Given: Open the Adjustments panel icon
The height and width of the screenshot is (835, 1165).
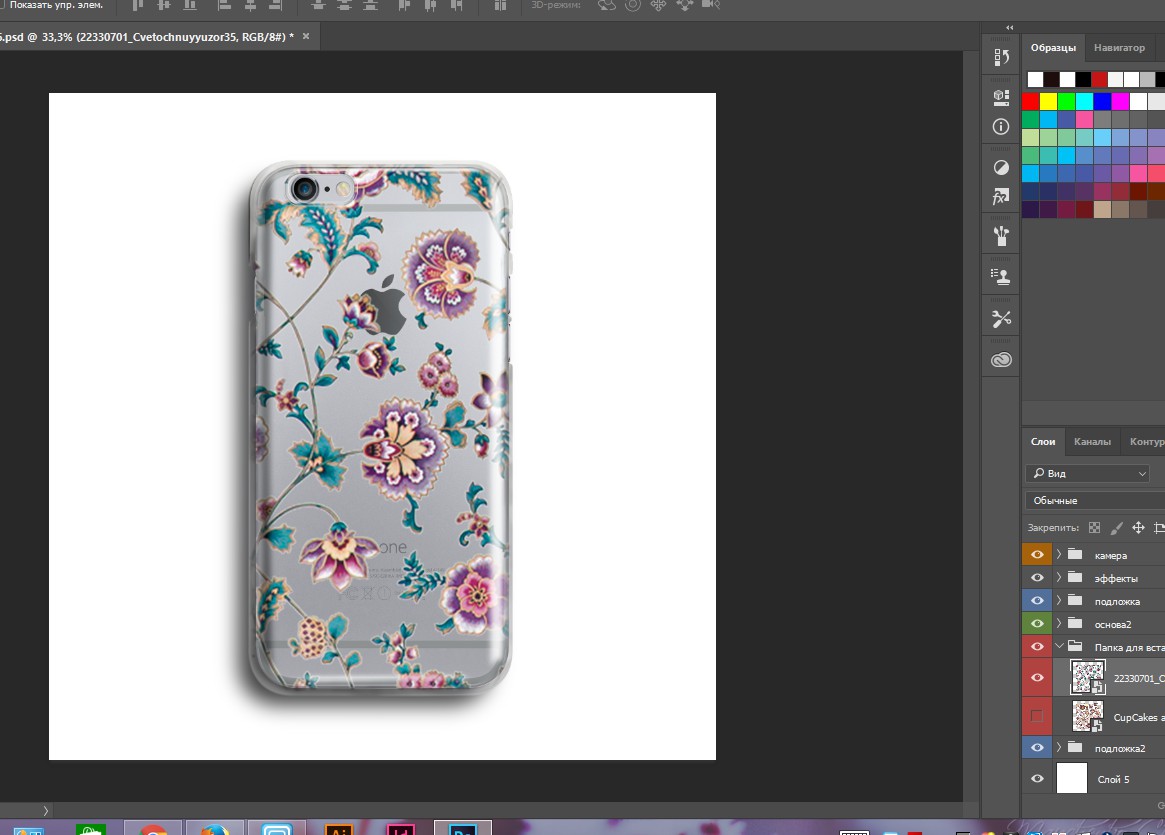Looking at the screenshot, I should tap(1001, 167).
